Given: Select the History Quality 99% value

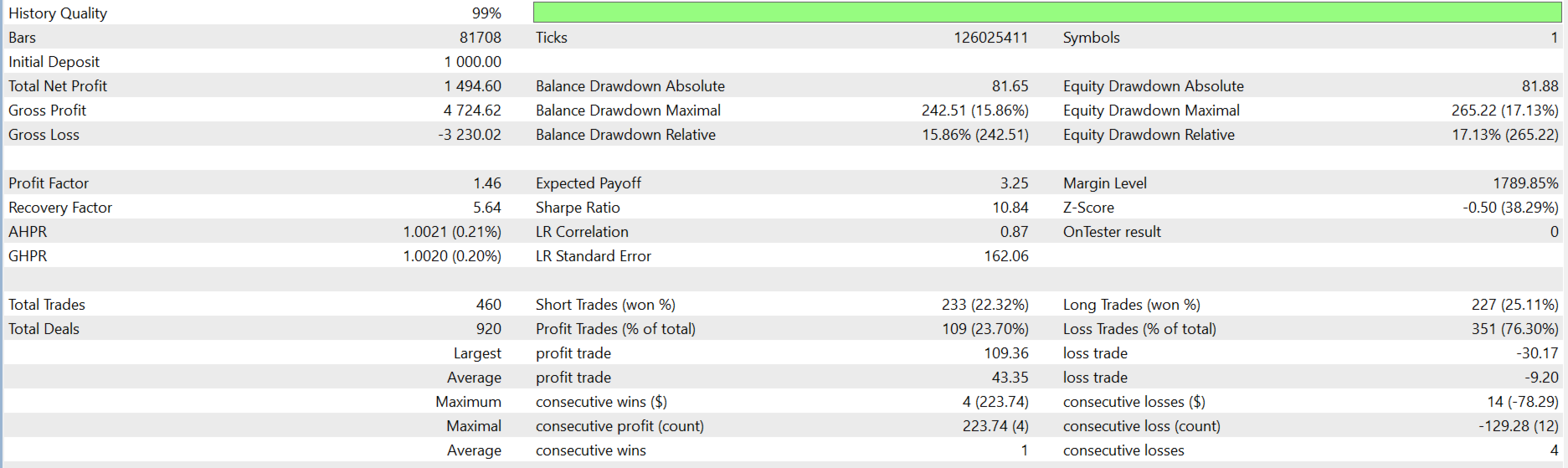Looking at the screenshot, I should (x=486, y=13).
